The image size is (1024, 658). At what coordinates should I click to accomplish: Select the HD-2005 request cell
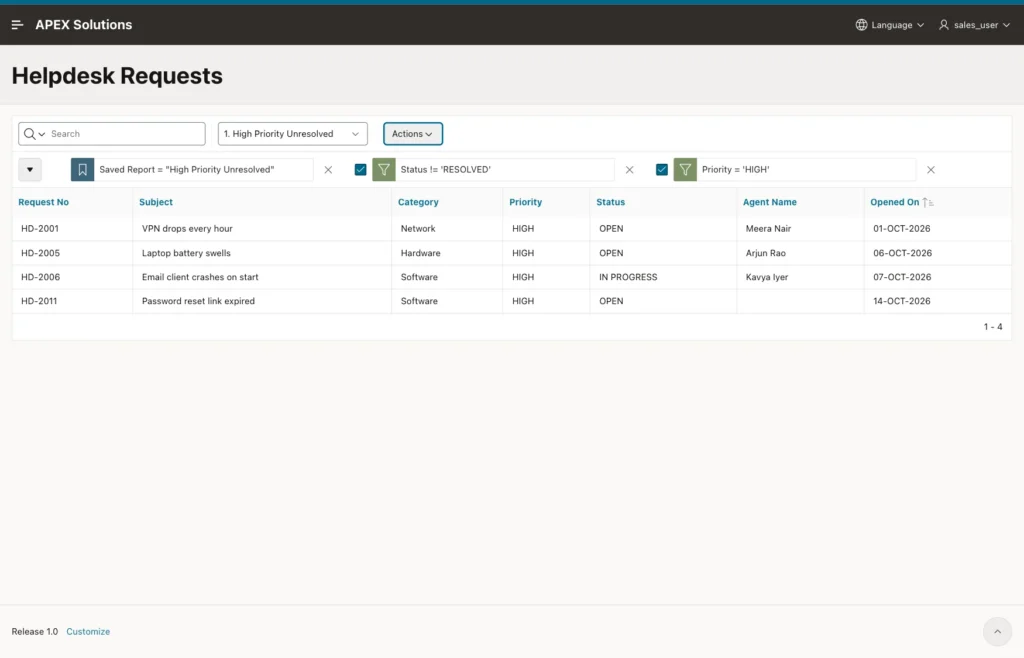[40, 253]
